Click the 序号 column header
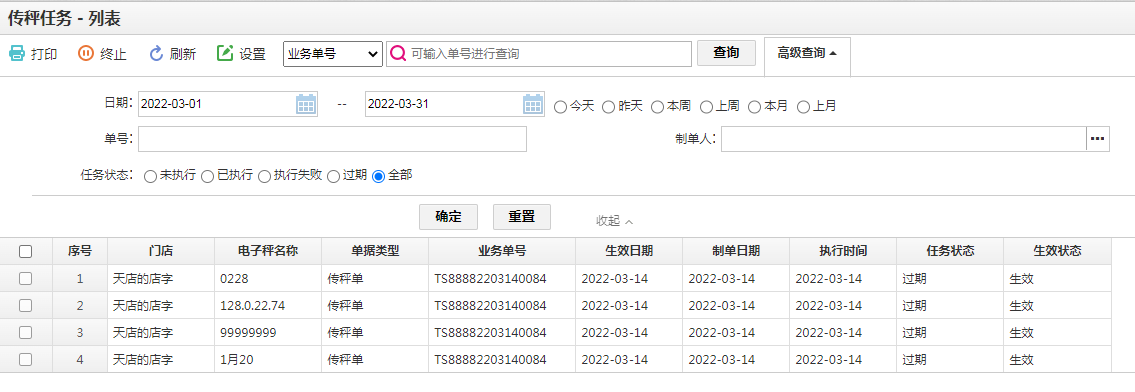Viewport: 1135px width, 392px height. pyautogui.click(x=80, y=251)
